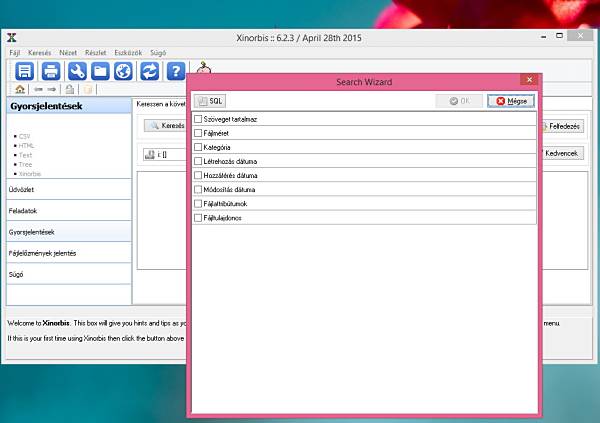Close the Search Wizard dialog
The width and height of the screenshot is (600, 423).
(x=529, y=80)
